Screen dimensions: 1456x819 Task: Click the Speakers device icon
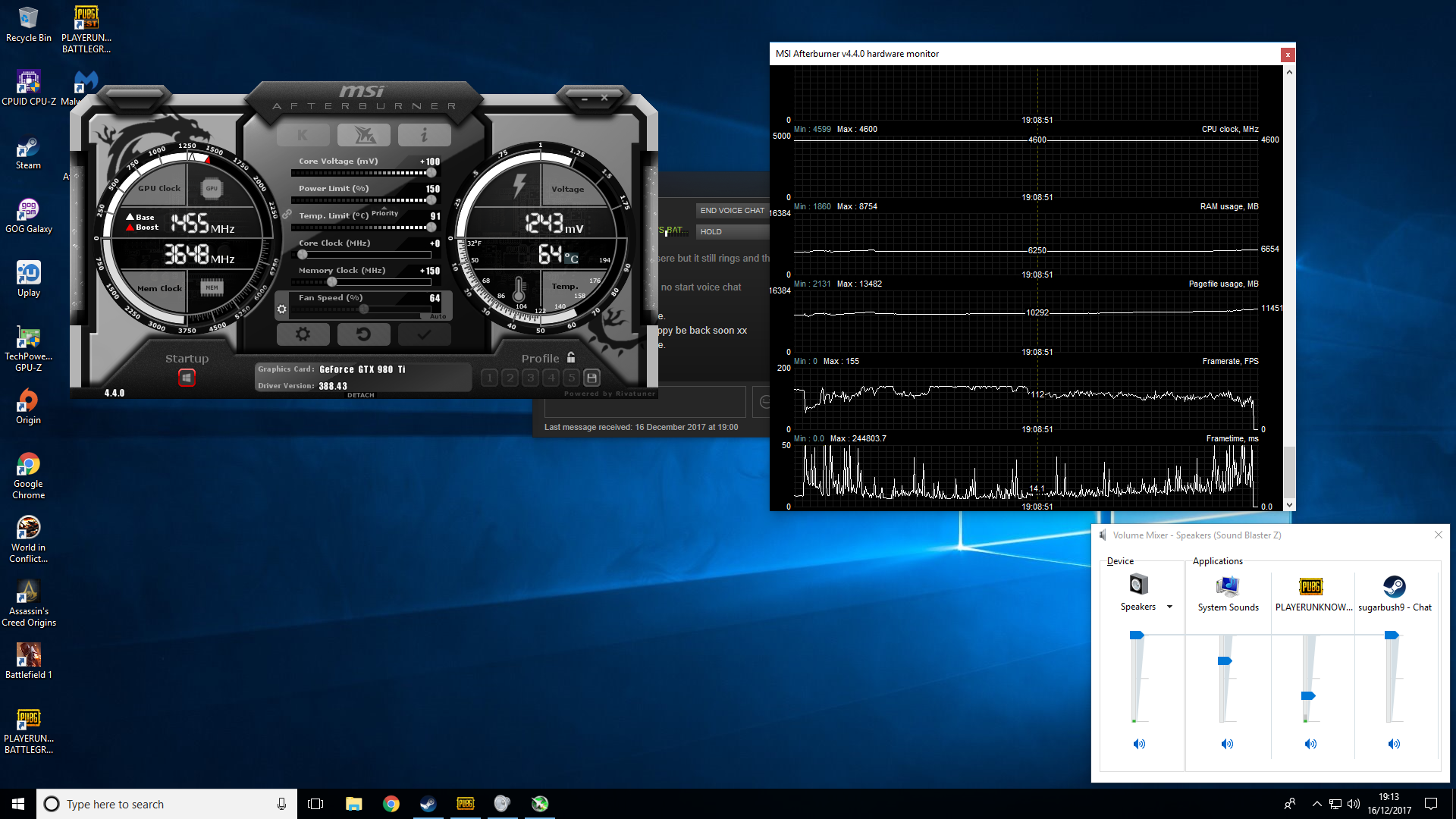[1138, 585]
